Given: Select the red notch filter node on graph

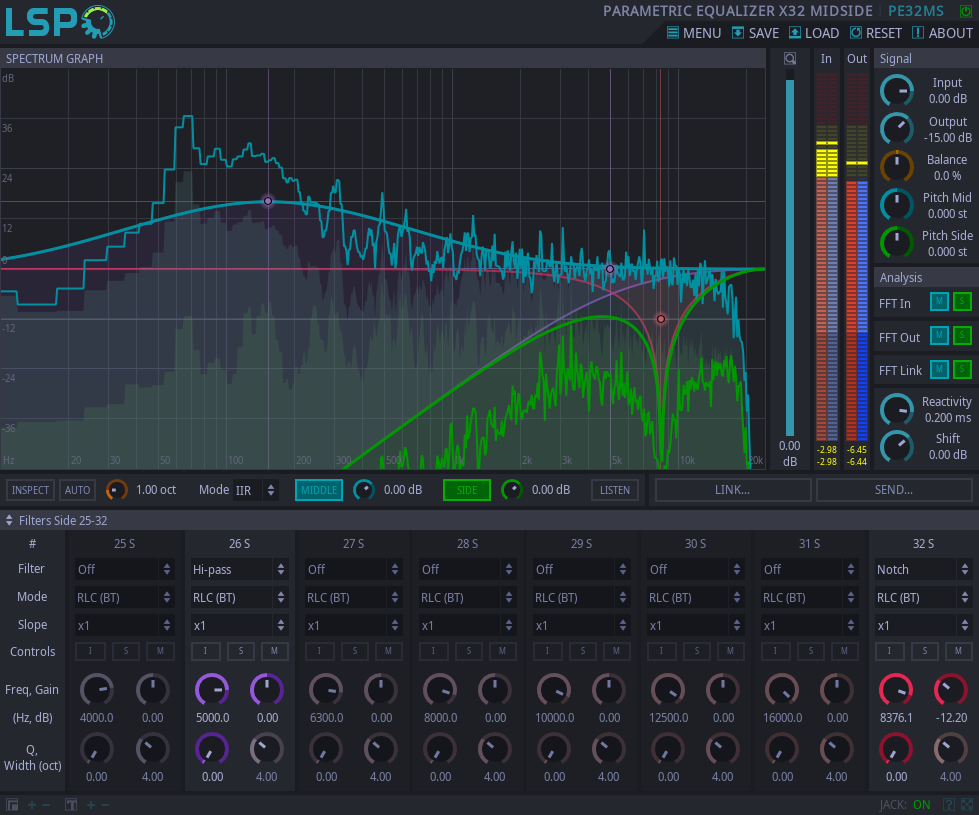Looking at the screenshot, I should tap(661, 319).
